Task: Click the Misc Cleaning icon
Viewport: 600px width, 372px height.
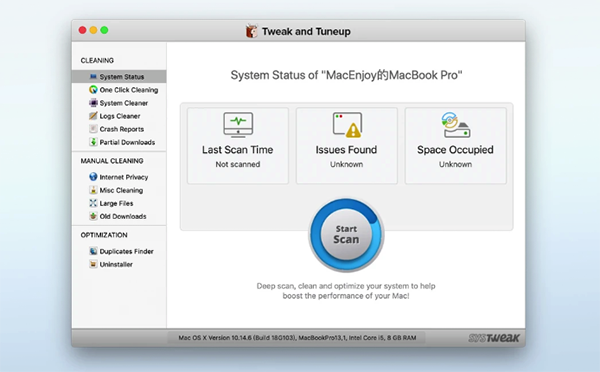Action: point(93,190)
